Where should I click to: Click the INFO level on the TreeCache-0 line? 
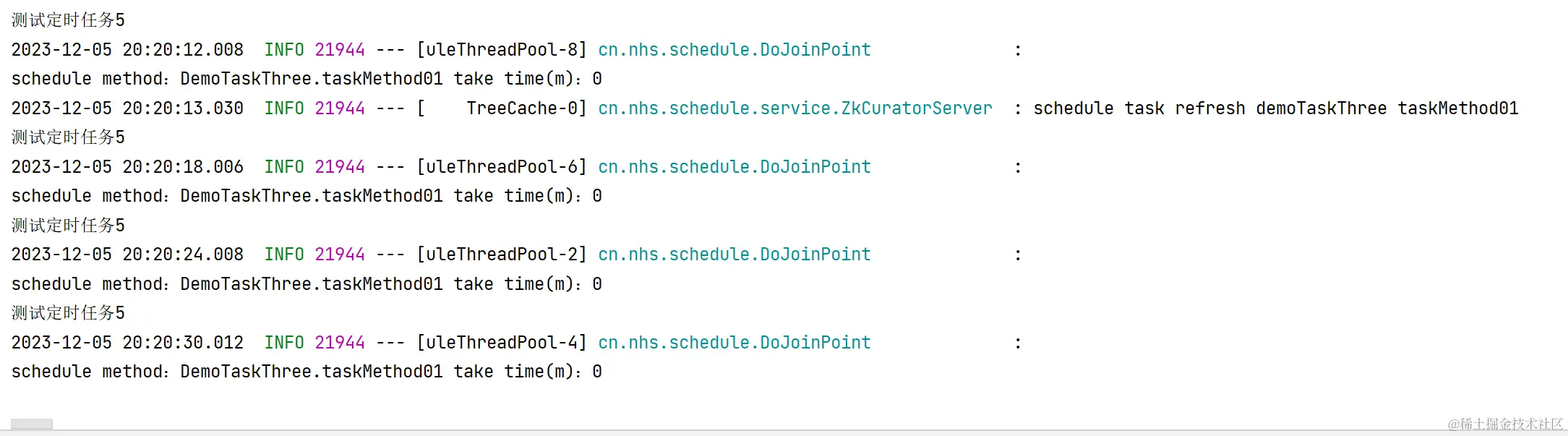(x=283, y=108)
